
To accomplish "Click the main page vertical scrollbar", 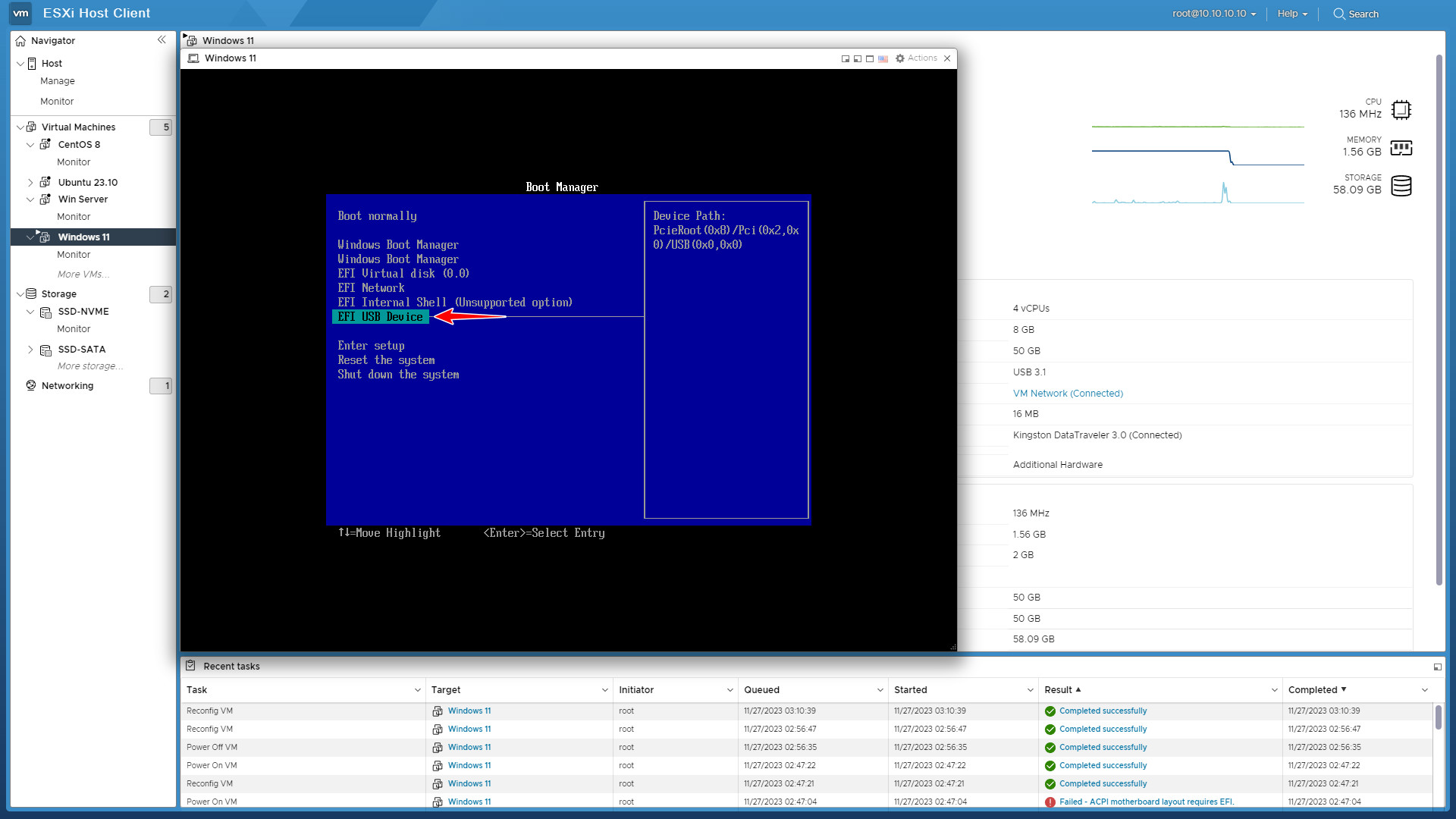I will point(1439,318).
